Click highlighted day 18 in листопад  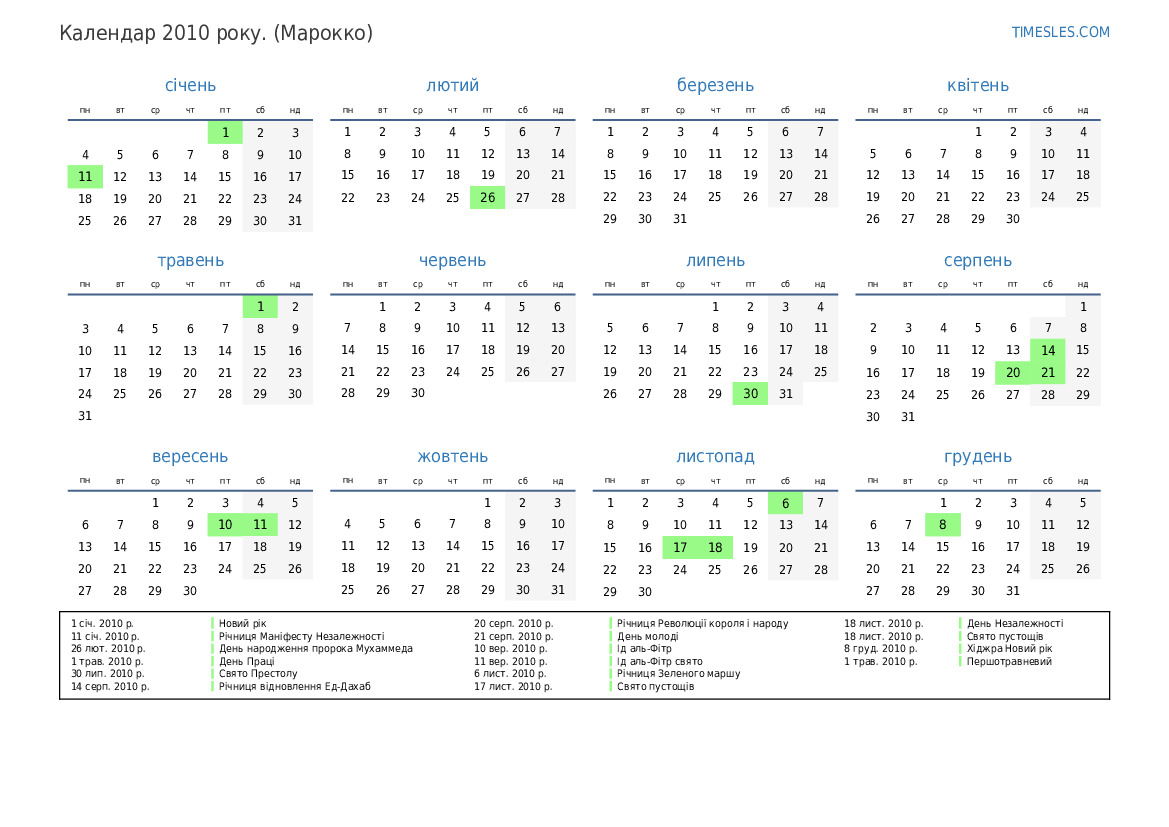click(715, 547)
